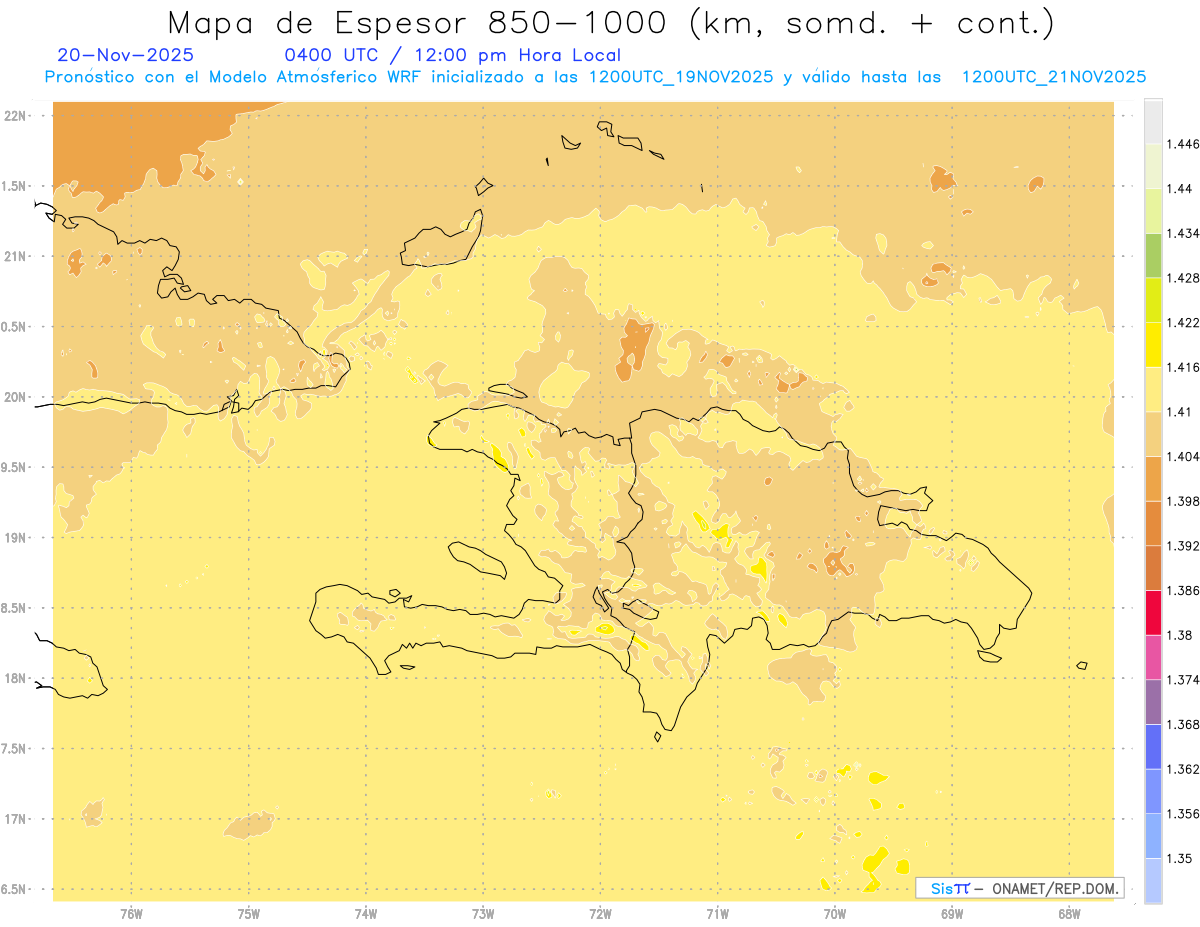
Task: Select the '72W' longitude label
Action: click(x=600, y=913)
